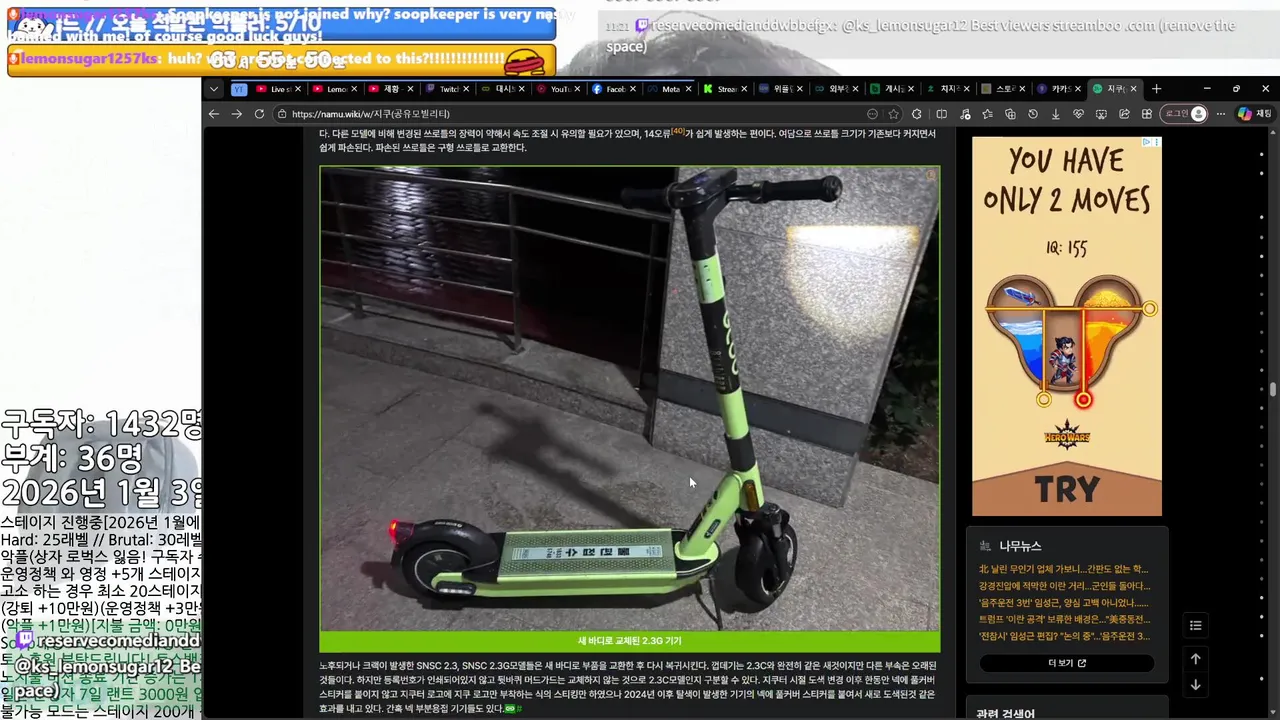Add this page to favorites with star

coord(893,114)
